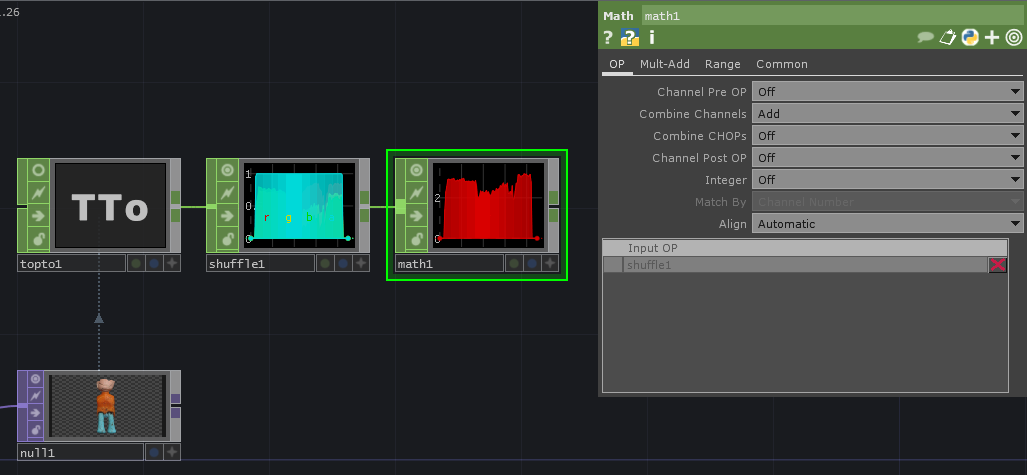Switch to the Mult-Add tab
1027x475 pixels.
664,64
